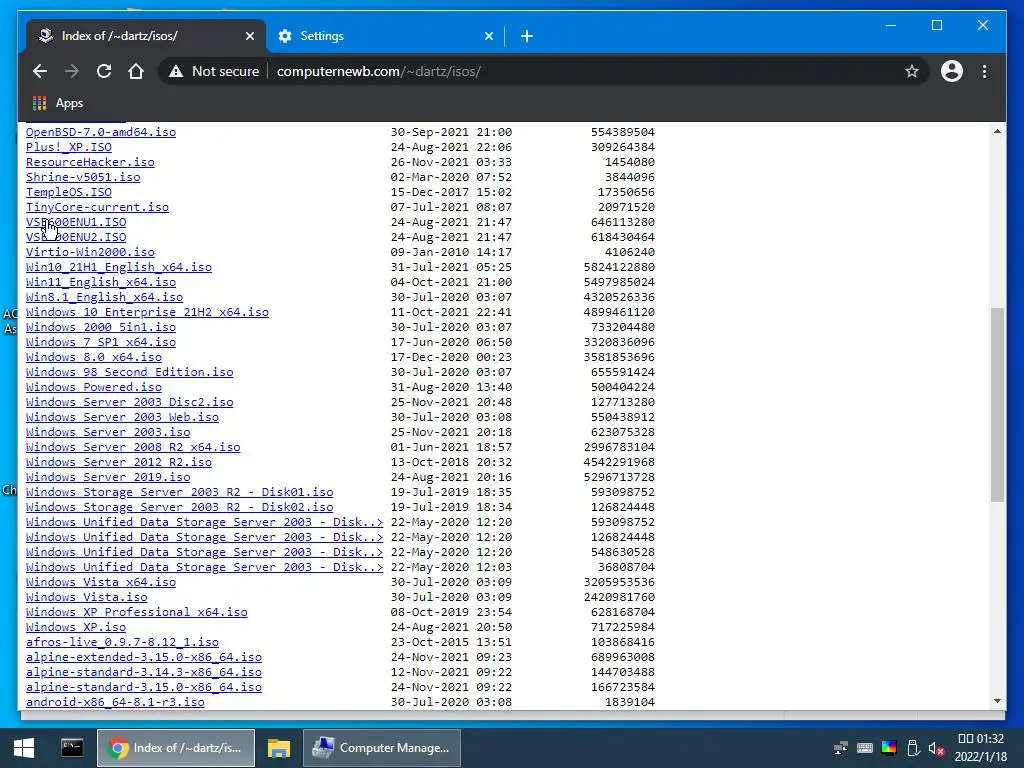The image size is (1024, 768).
Task: Click the Not secure warning icon
Action: coord(176,72)
